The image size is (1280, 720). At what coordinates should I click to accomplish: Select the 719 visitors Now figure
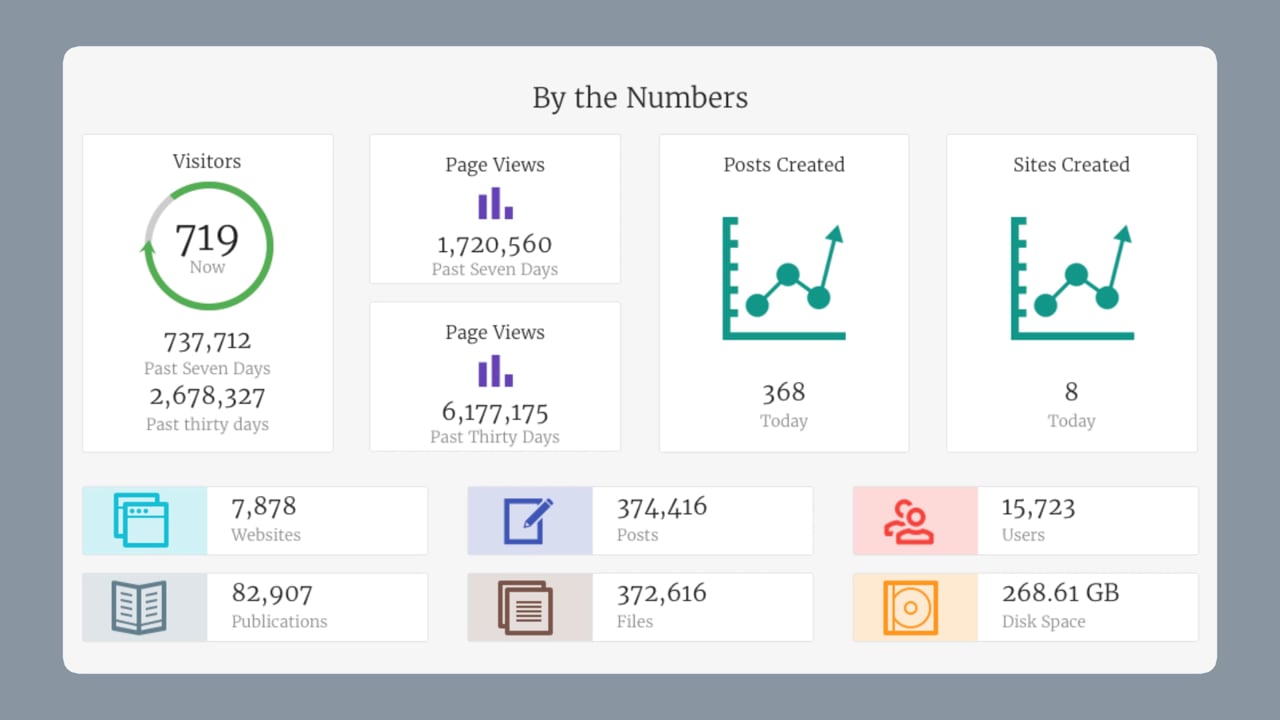coord(207,241)
